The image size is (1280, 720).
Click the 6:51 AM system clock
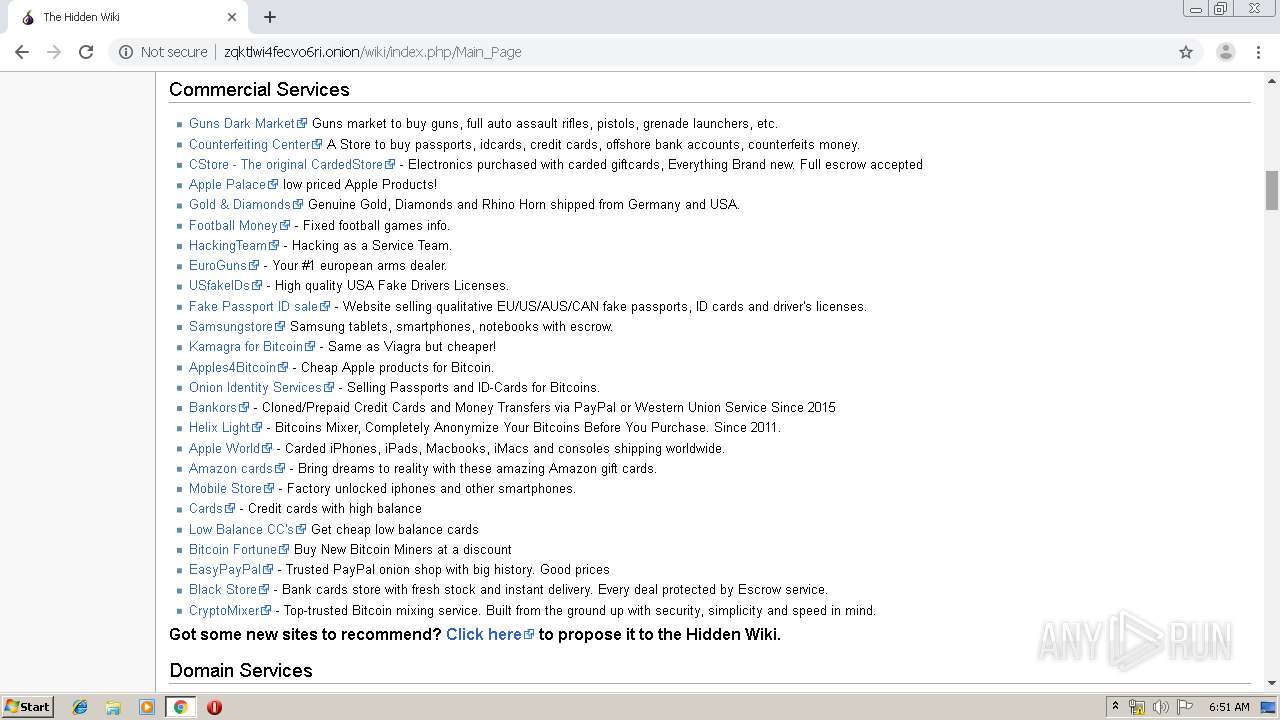[x=1229, y=707]
